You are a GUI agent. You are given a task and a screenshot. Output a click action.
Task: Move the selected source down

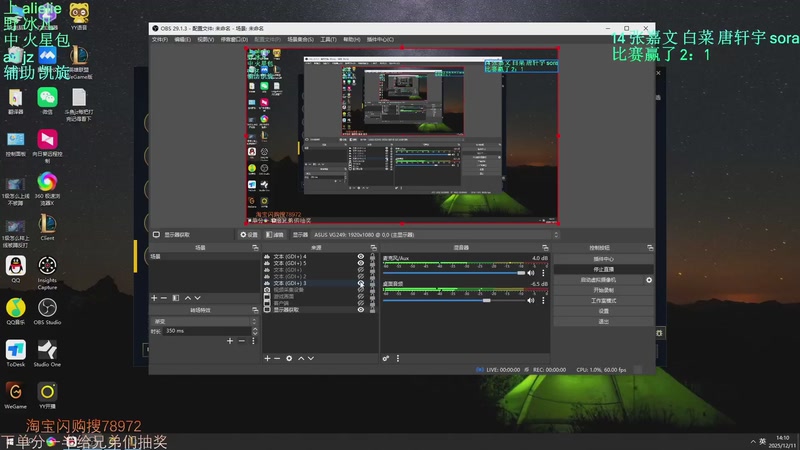[311, 359]
